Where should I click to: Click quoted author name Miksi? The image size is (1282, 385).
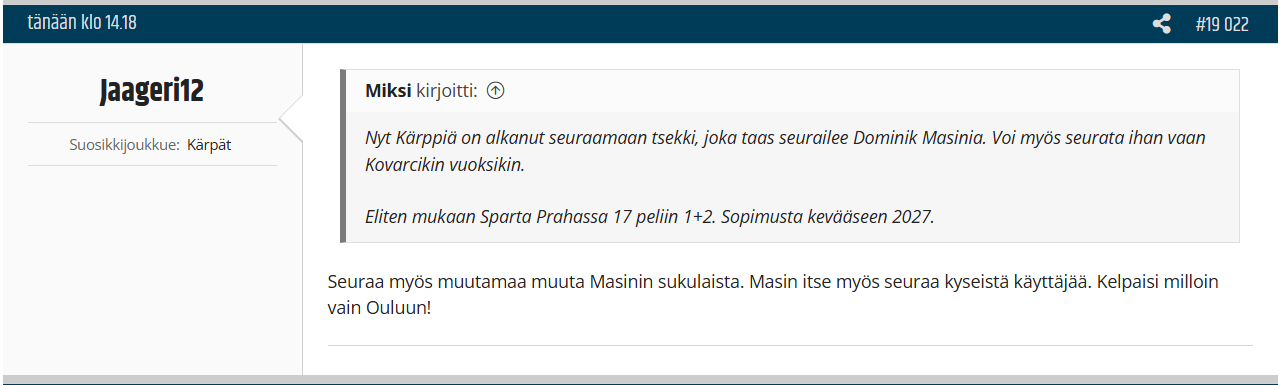click(x=388, y=91)
